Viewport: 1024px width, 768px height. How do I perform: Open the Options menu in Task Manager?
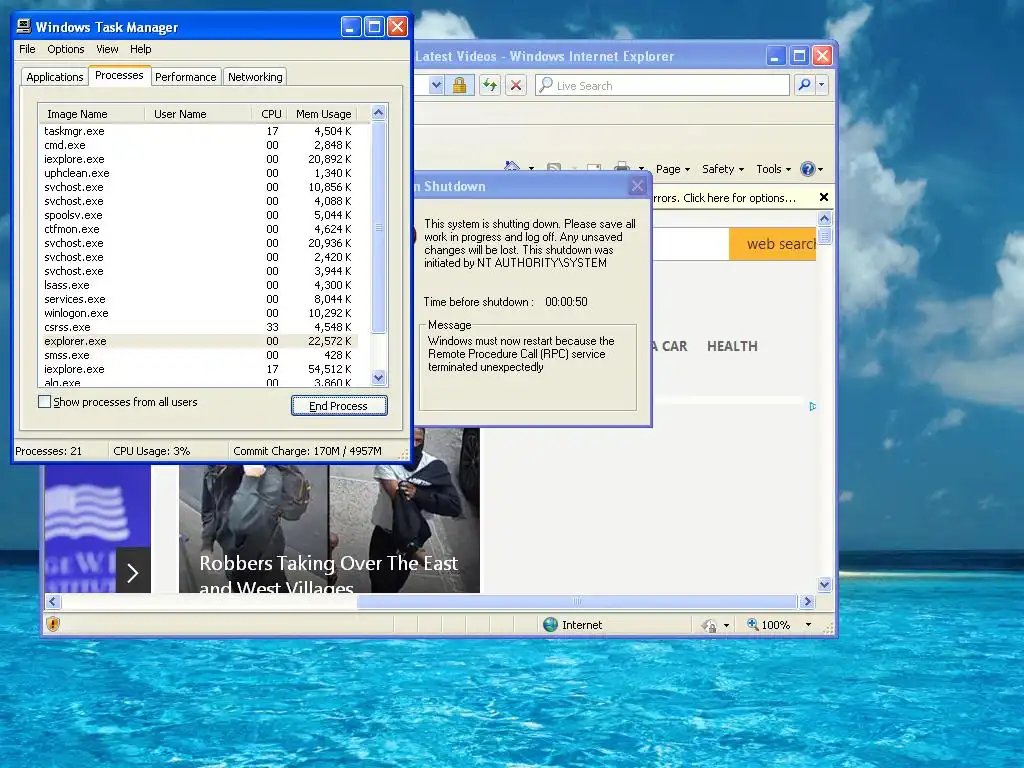click(65, 49)
